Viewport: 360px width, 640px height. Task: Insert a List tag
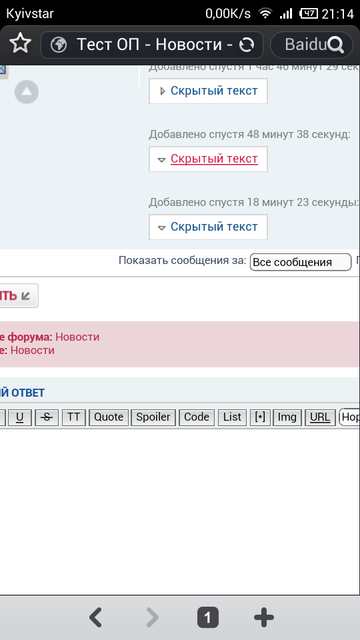coord(232,417)
